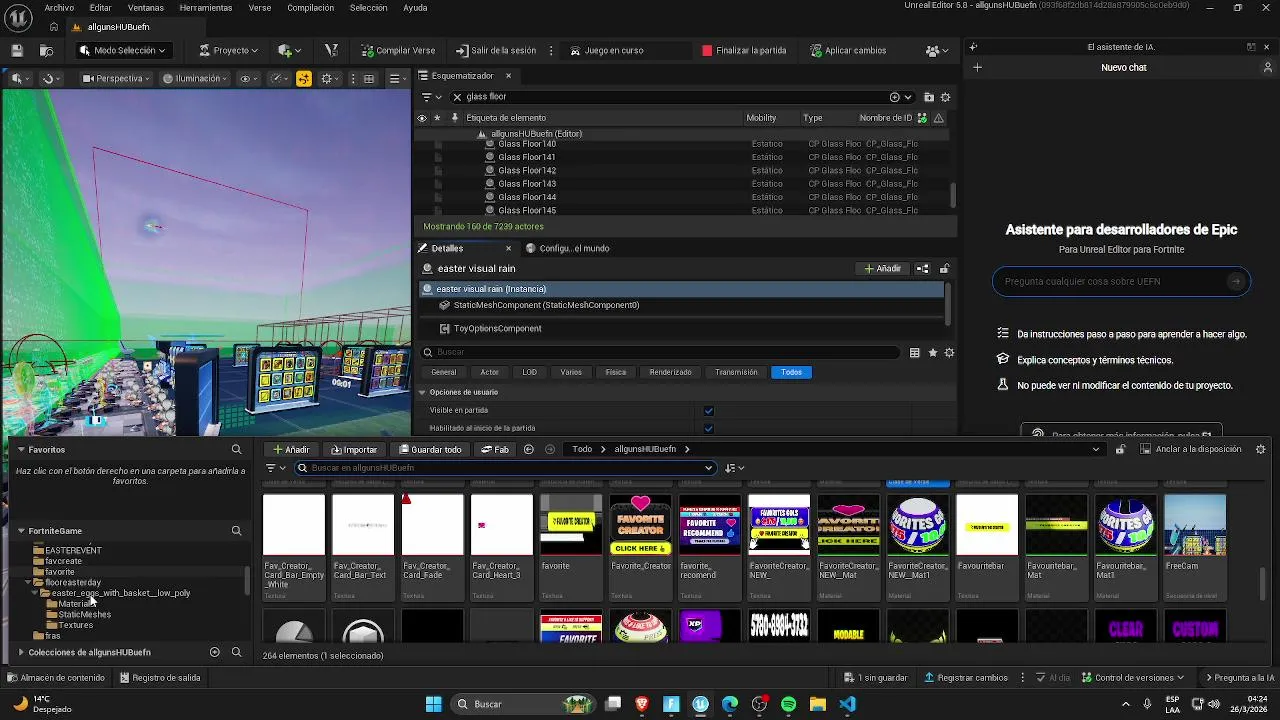Open the outliner settings gear

pos(945,97)
